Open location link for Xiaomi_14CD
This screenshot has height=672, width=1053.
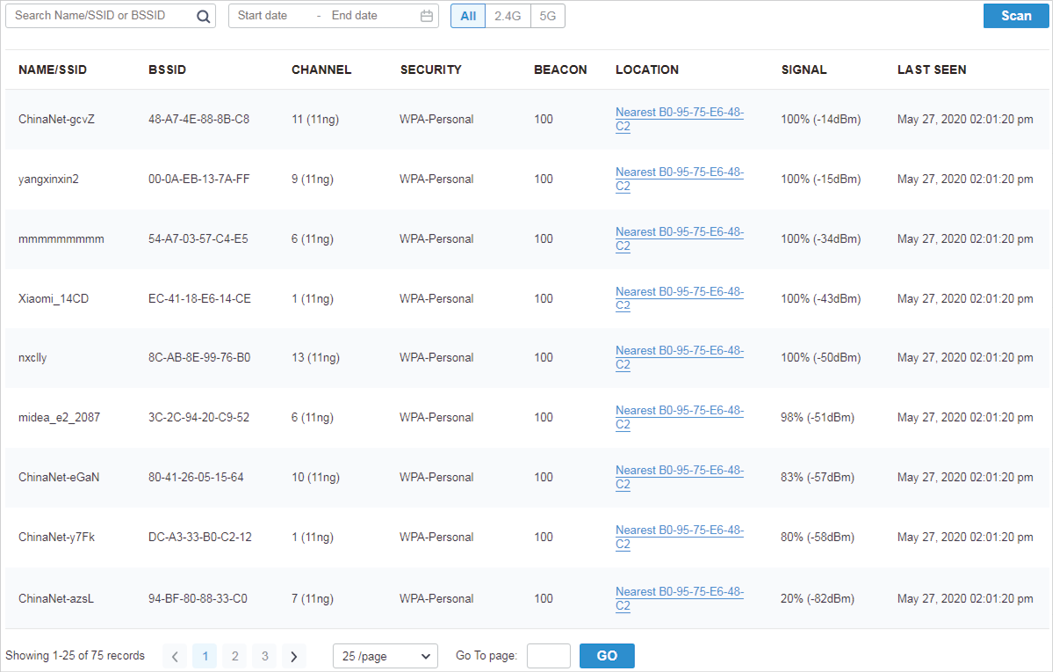pyautogui.click(x=680, y=299)
